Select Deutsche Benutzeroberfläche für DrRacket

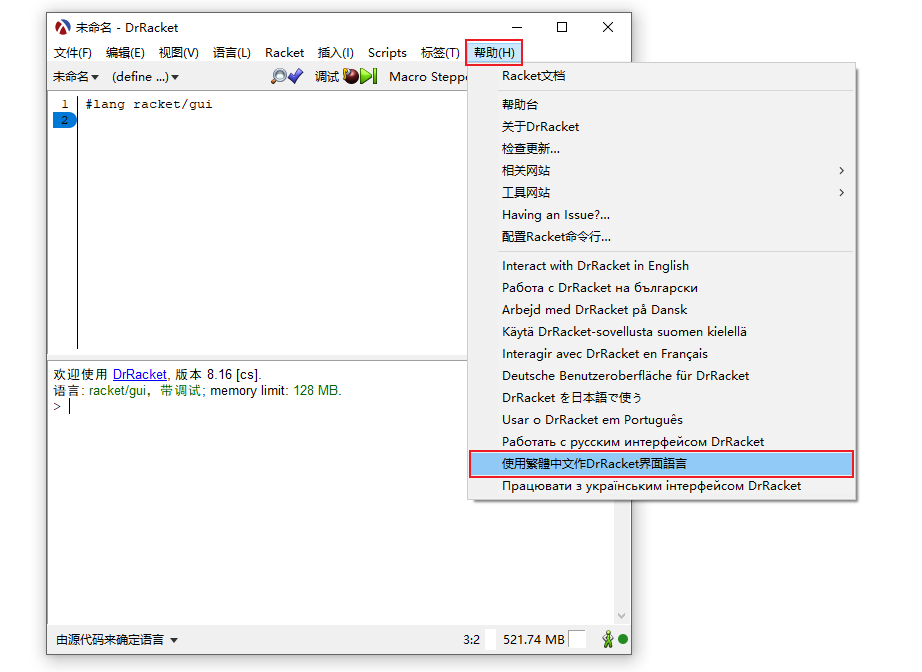(662, 376)
